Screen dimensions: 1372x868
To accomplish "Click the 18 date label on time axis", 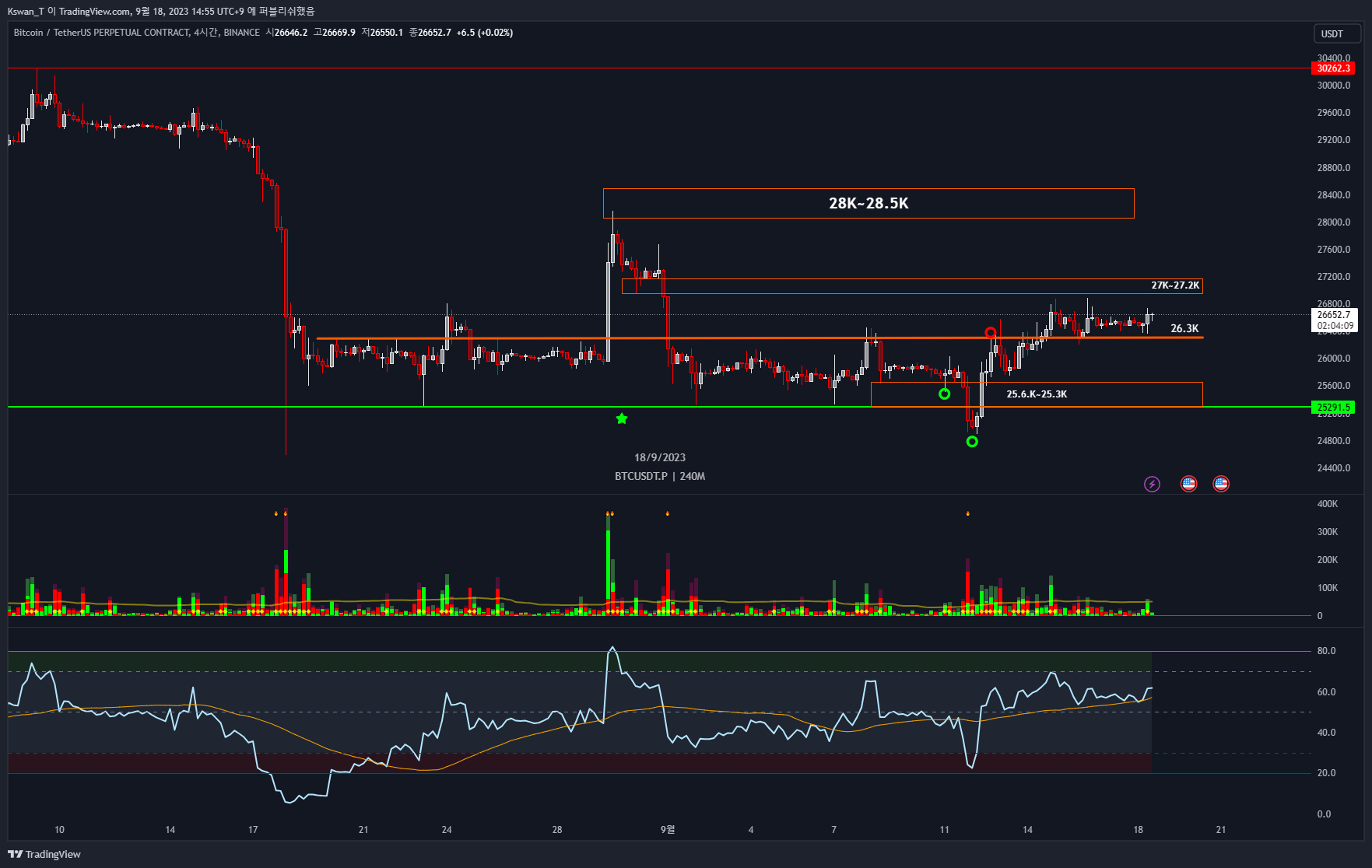I will pyautogui.click(x=1138, y=830).
